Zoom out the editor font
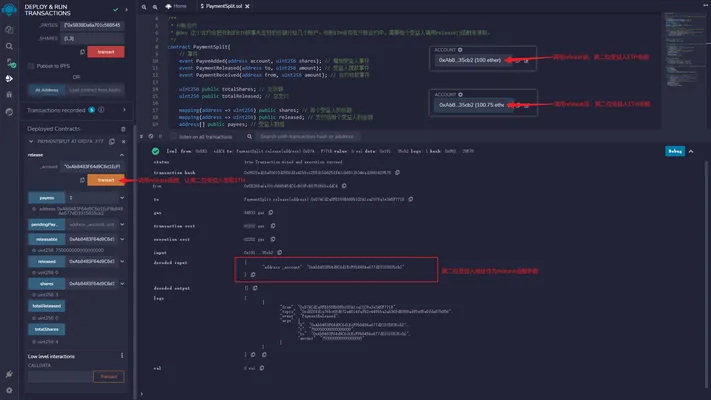Screen dimensions: 711x400 pyautogui.click(x=144, y=7)
